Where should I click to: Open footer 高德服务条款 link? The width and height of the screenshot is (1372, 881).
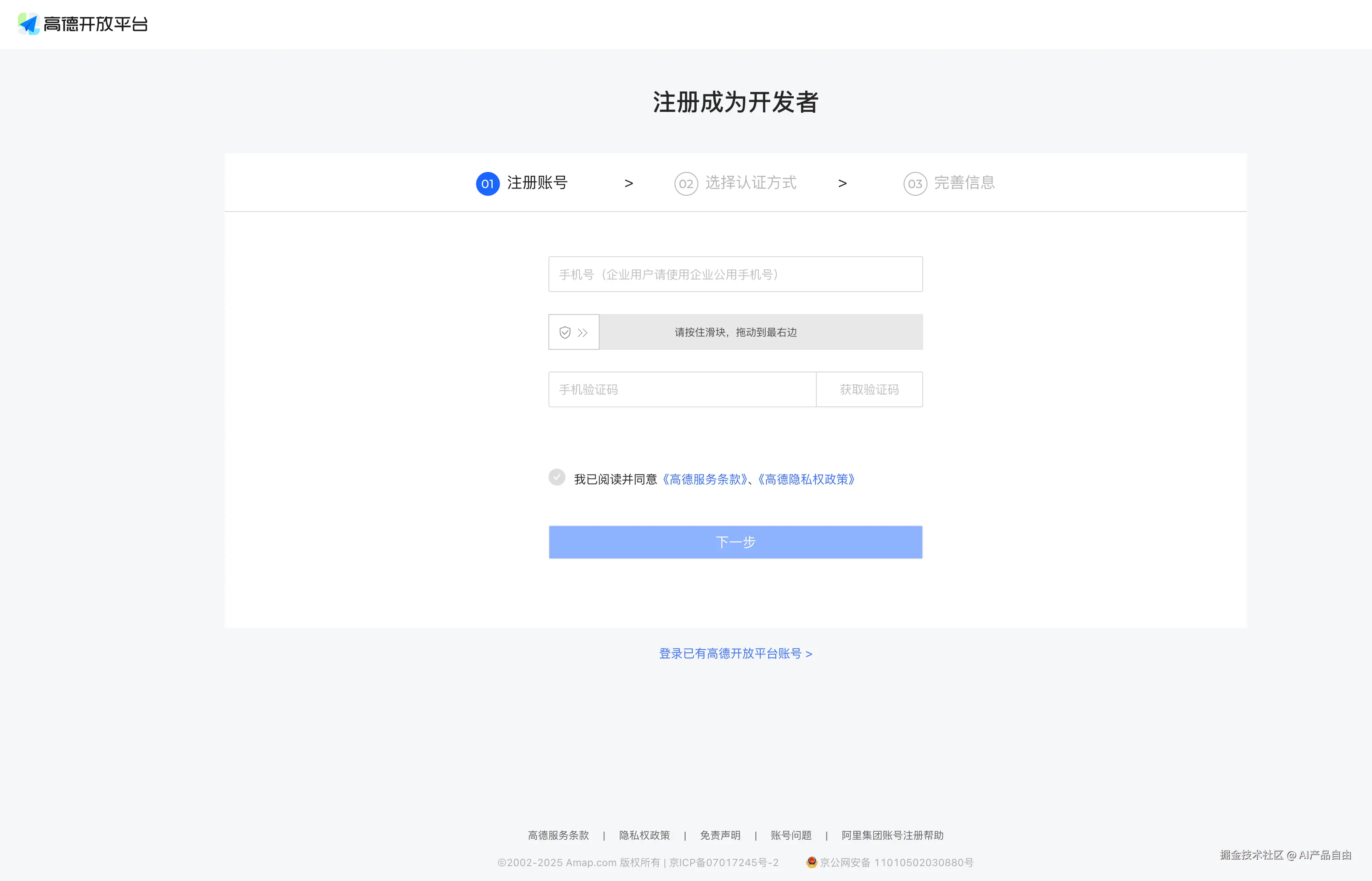(x=558, y=835)
